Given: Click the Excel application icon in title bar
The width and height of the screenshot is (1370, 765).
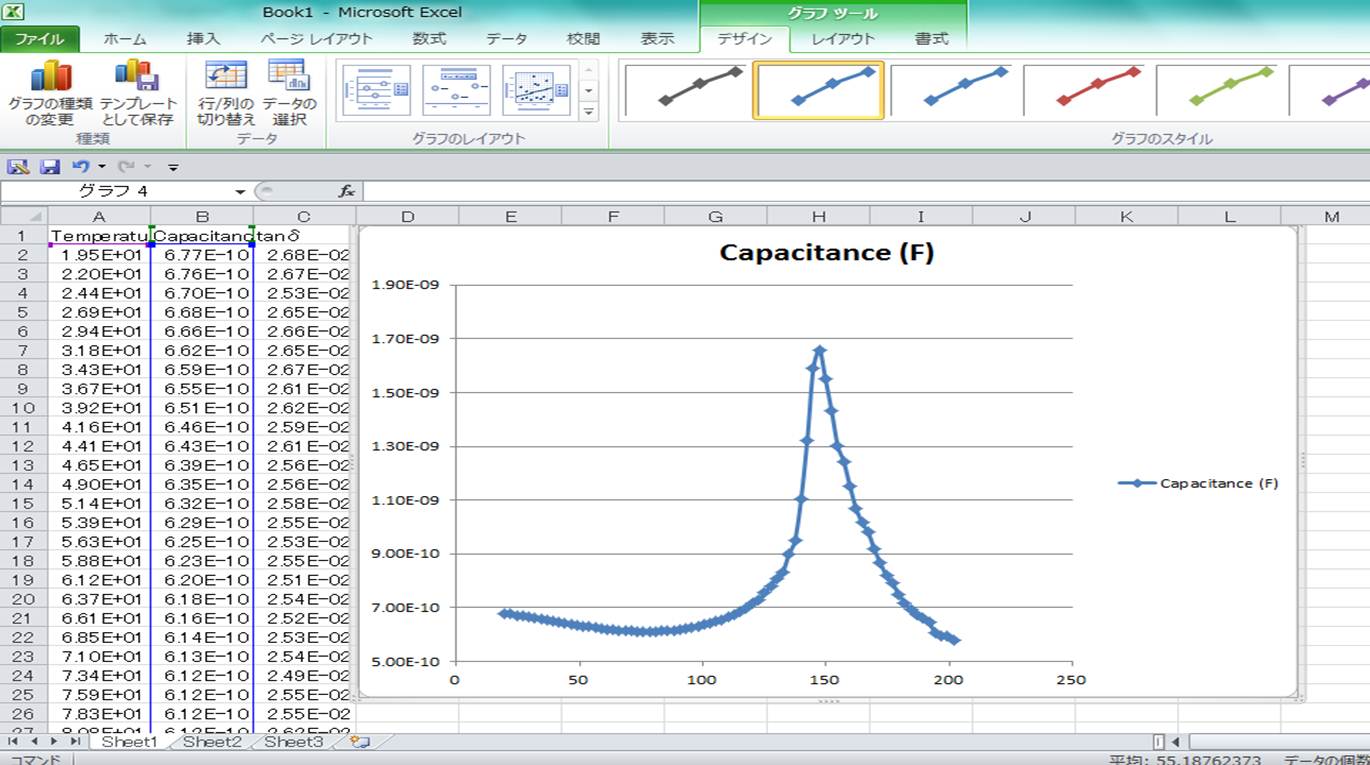Looking at the screenshot, I should pyautogui.click(x=13, y=12).
